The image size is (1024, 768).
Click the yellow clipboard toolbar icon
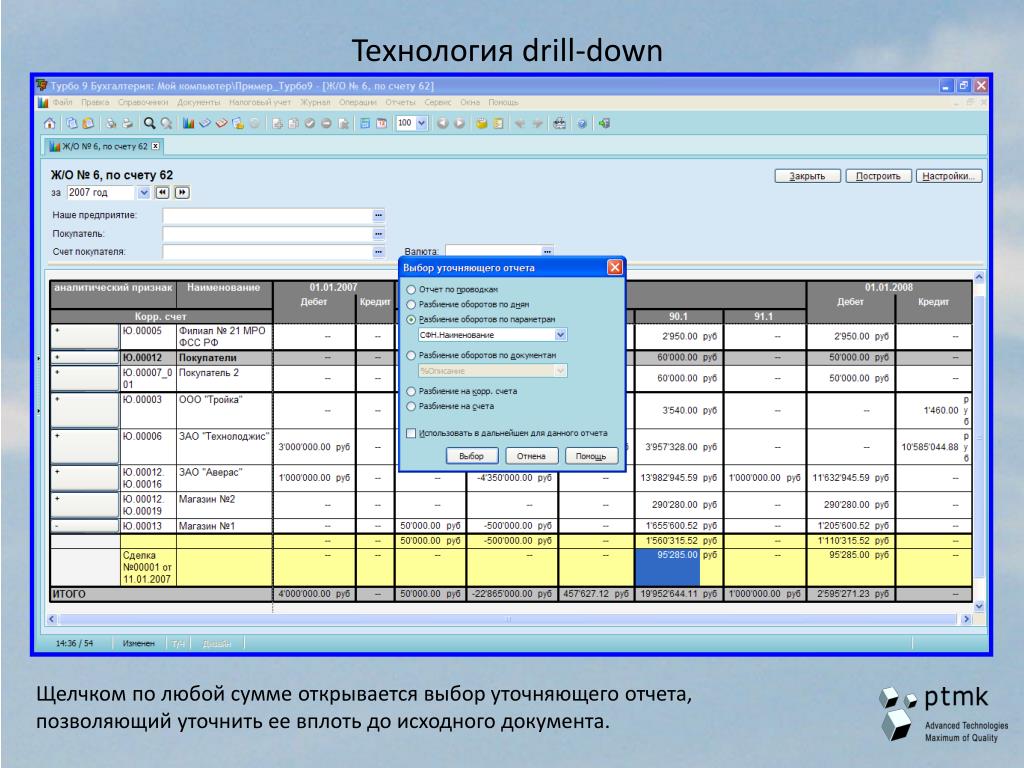(x=482, y=123)
